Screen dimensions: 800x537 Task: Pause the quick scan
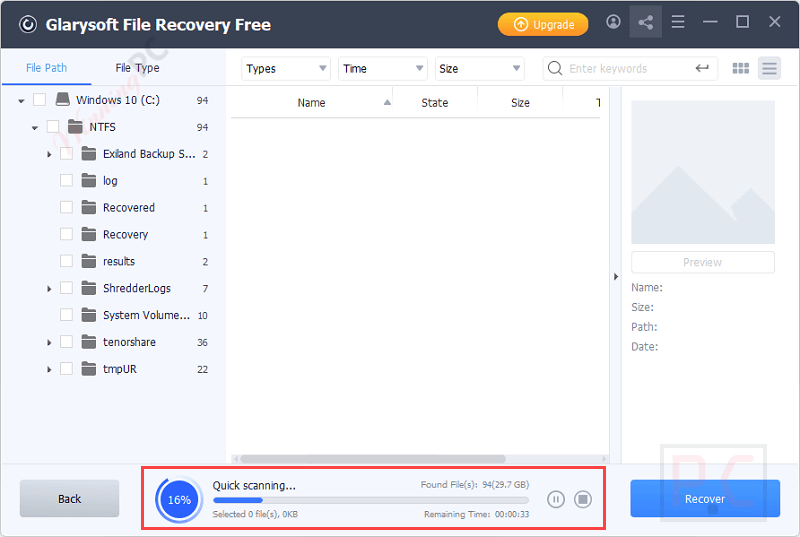pyautogui.click(x=556, y=499)
